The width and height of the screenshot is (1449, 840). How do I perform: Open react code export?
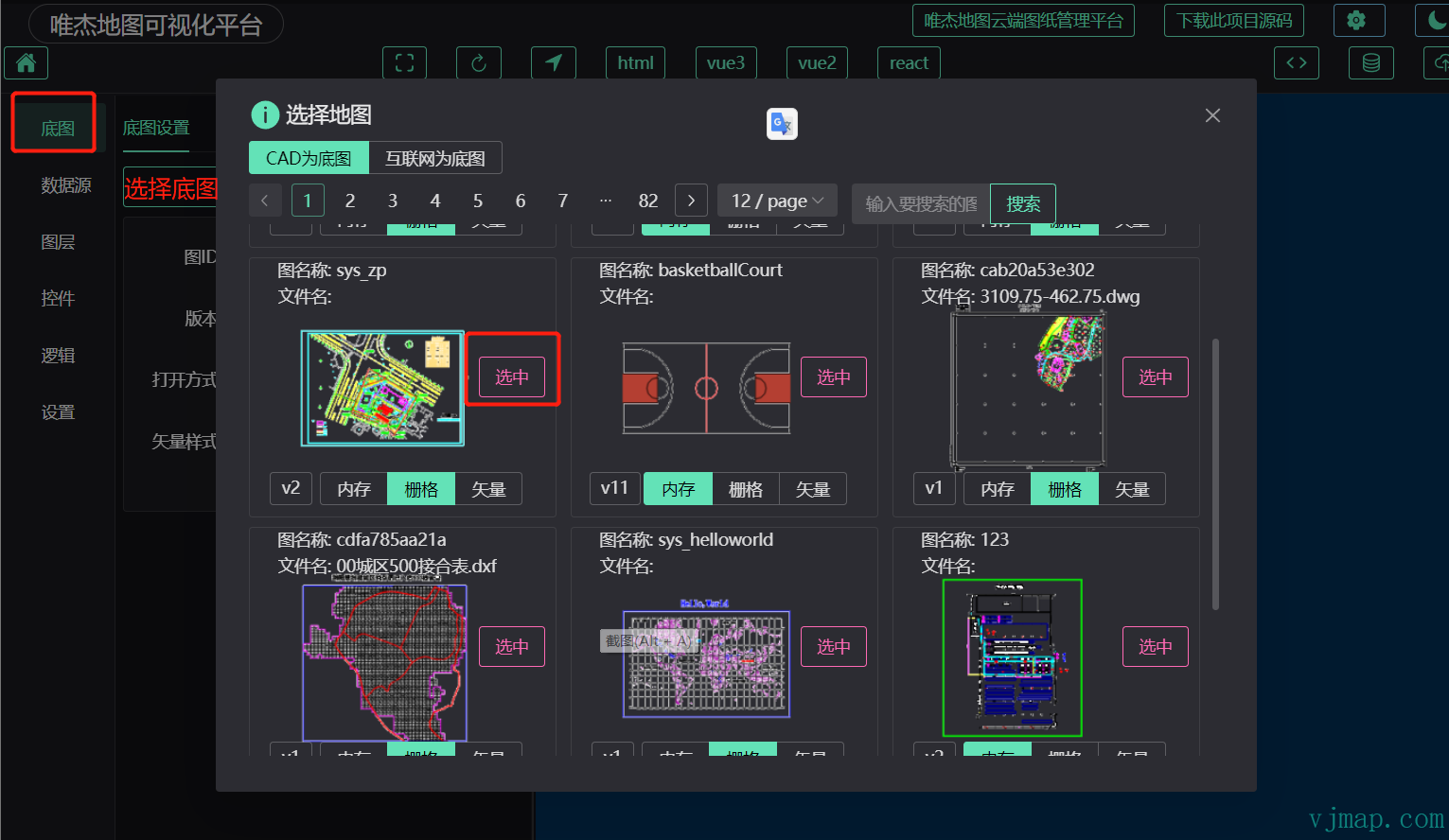pos(909,63)
